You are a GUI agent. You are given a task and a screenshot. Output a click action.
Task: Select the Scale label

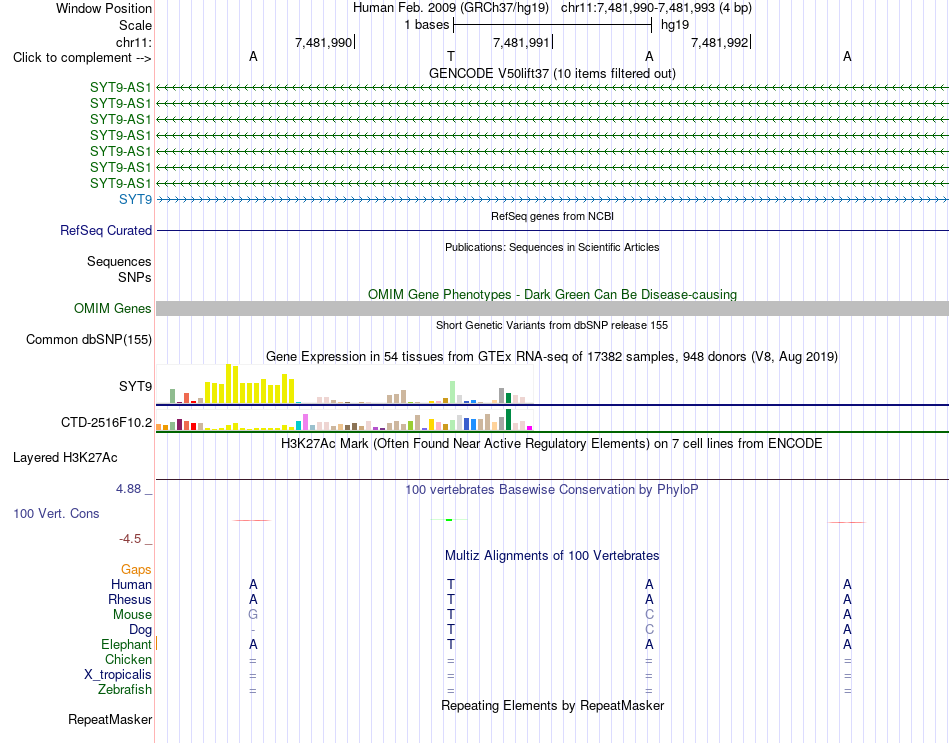coord(135,25)
